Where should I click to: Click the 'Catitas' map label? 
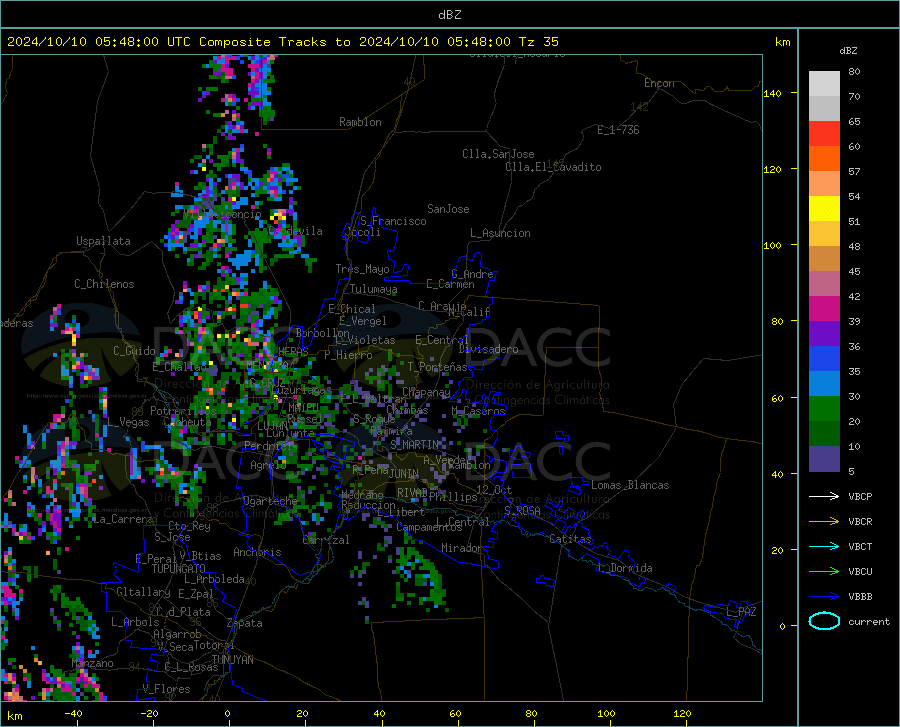(571, 539)
